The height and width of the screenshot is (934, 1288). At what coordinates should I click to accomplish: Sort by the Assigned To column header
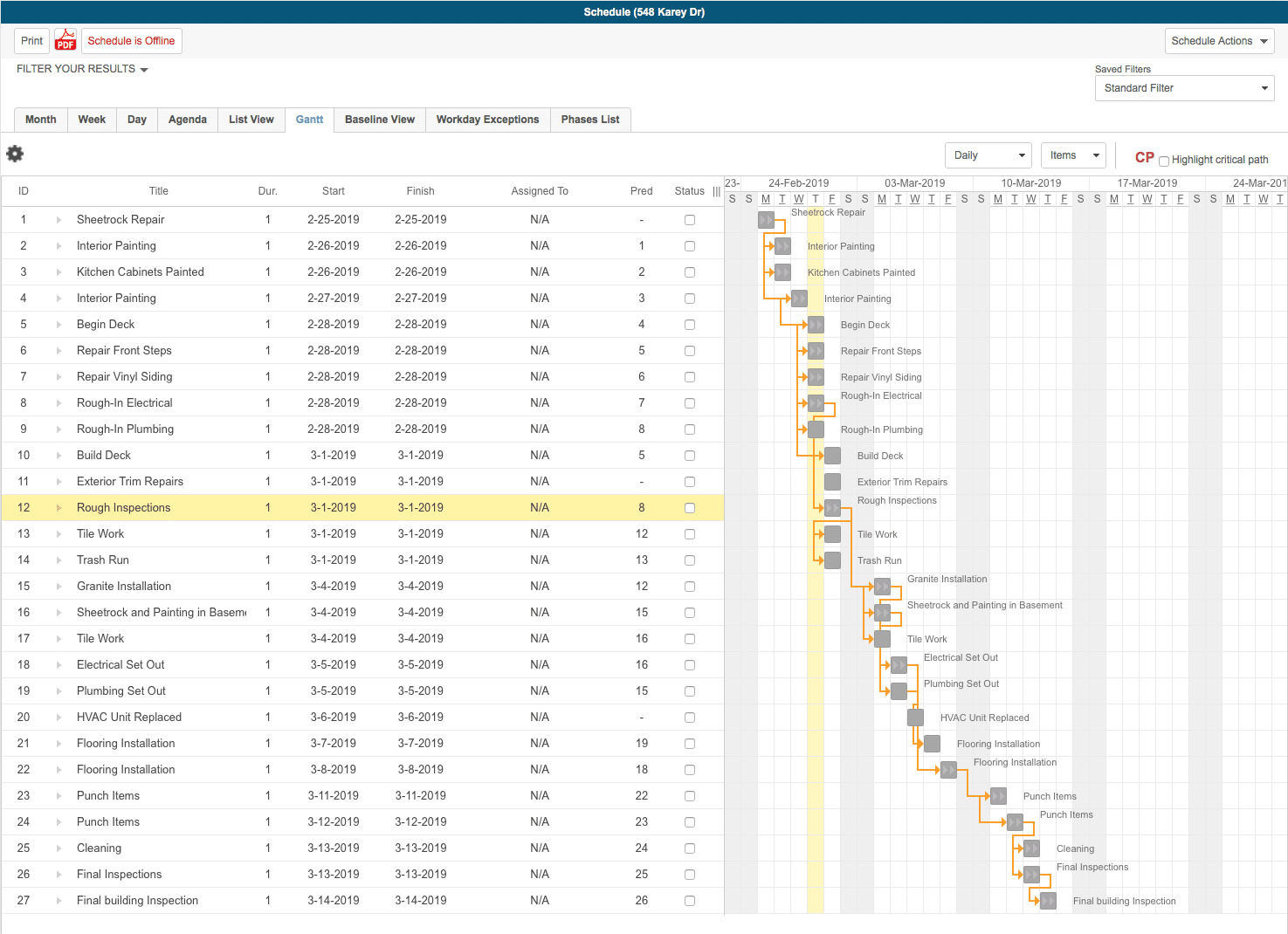point(540,191)
